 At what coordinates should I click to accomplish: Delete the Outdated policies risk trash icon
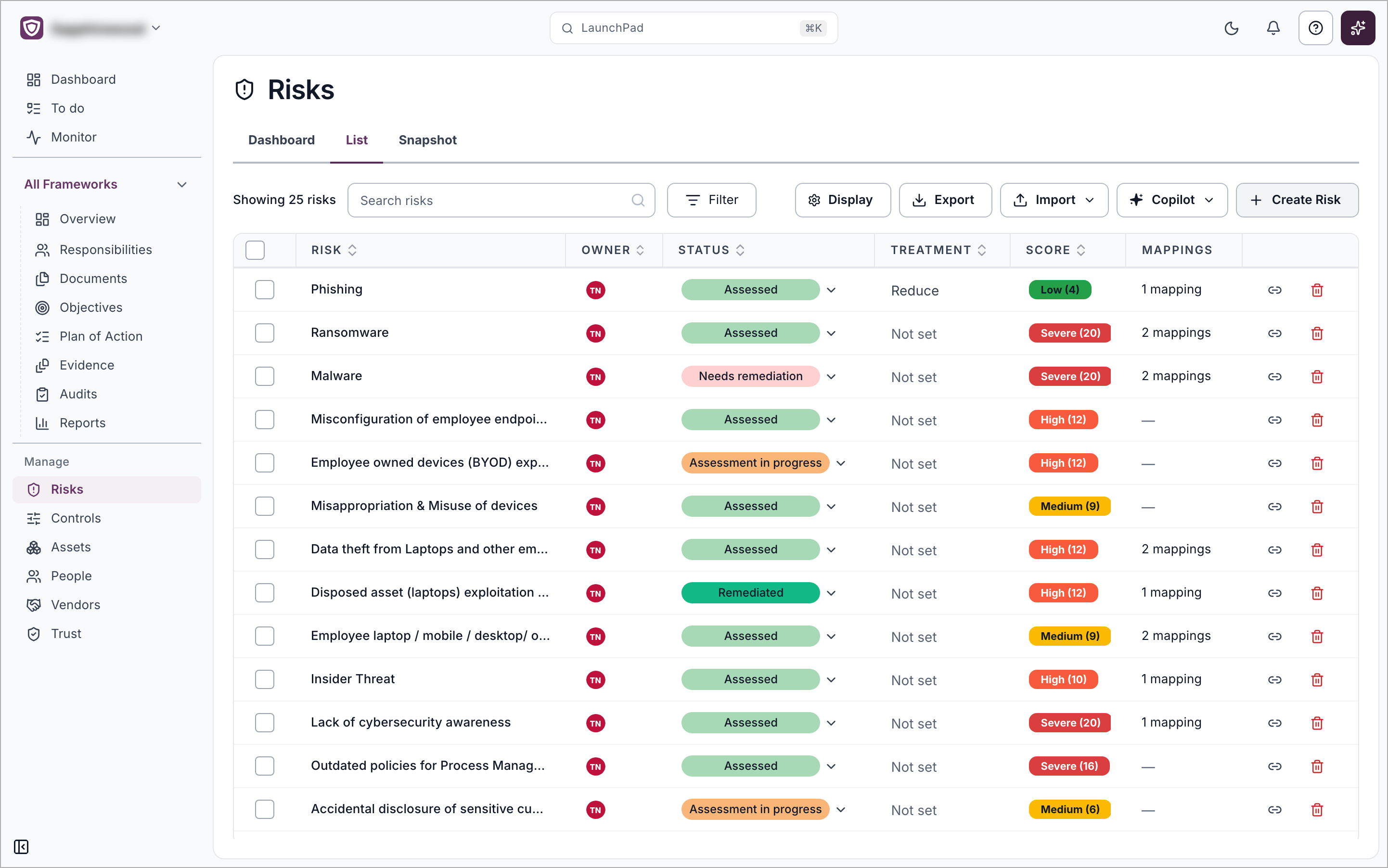(x=1317, y=766)
